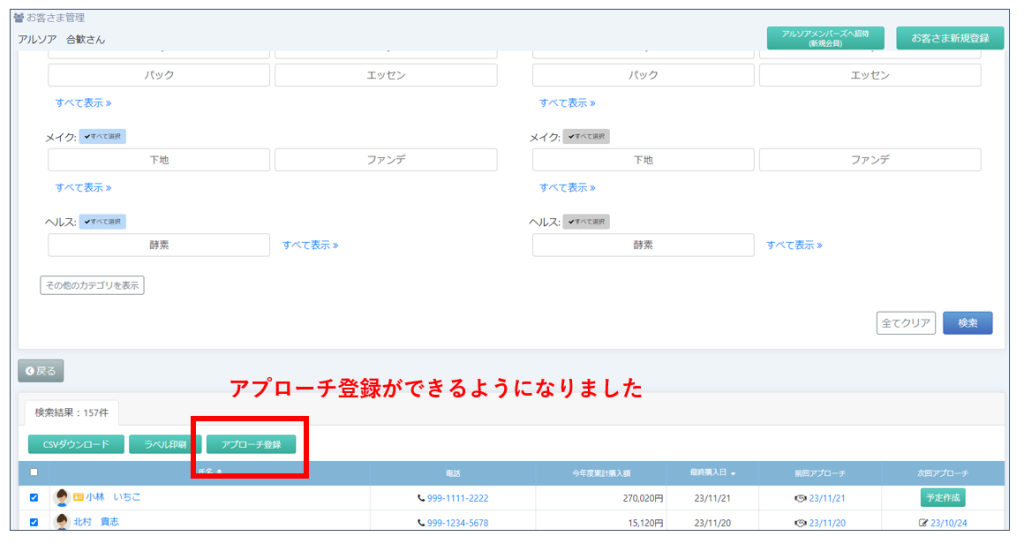Click the CSVダウンロード button
Image resolution: width=1024 pixels, height=544 pixels.
pos(76,444)
